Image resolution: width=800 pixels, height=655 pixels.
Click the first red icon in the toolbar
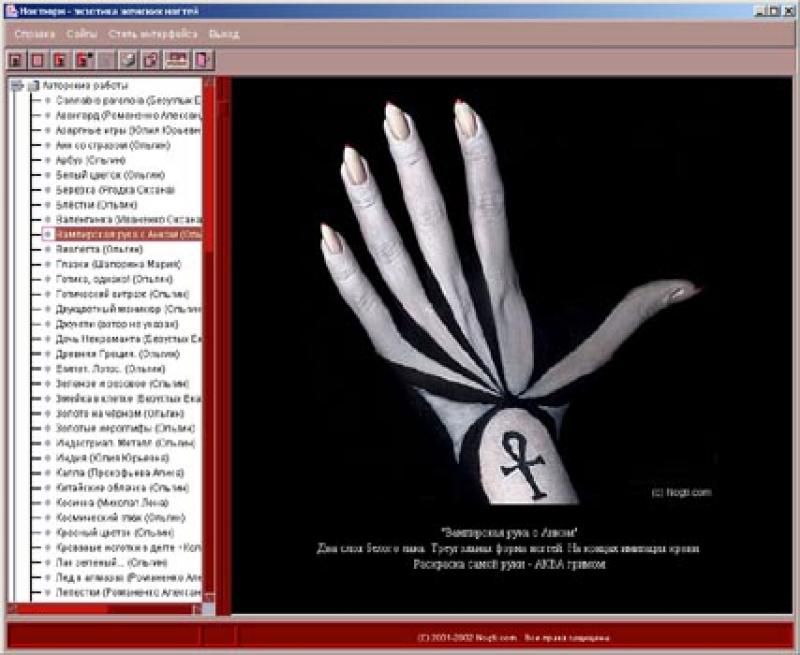point(15,60)
